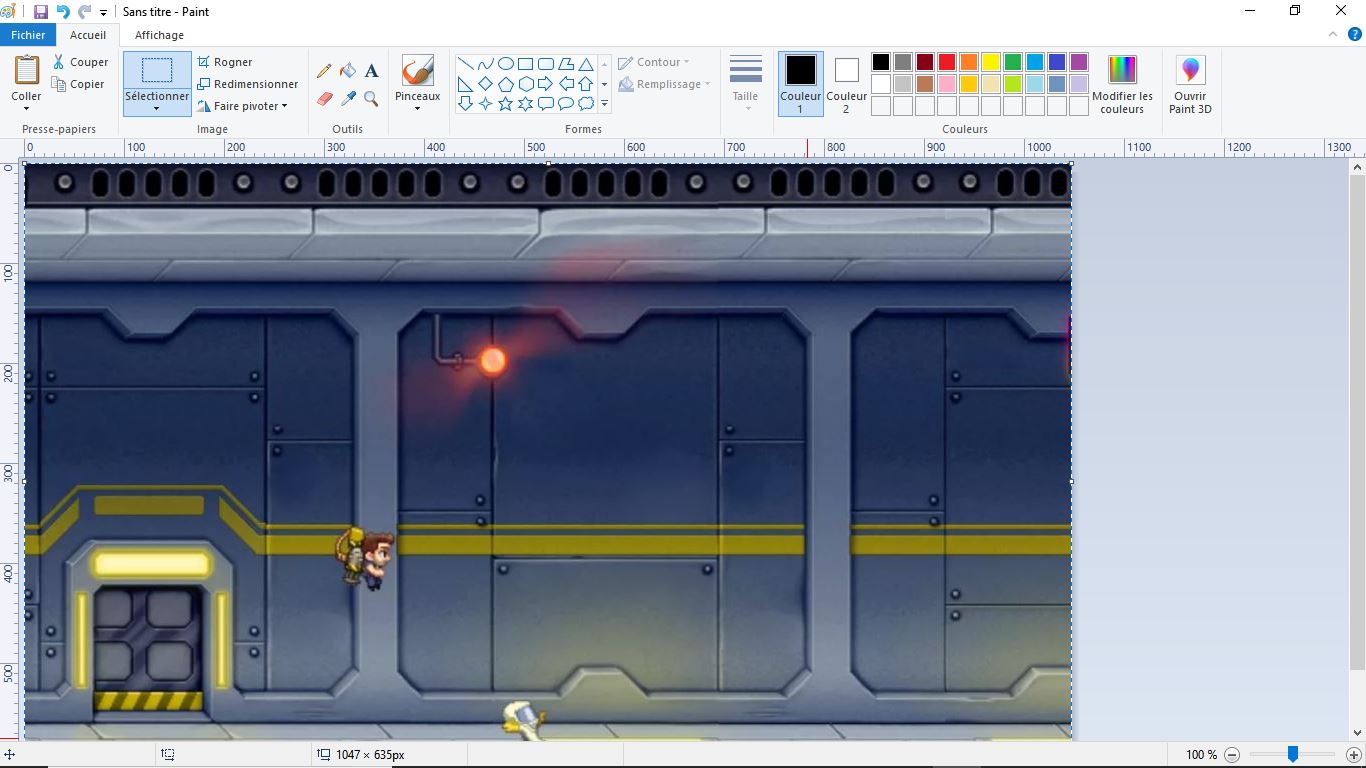This screenshot has width=1366, height=768.
Task: Select the Oval callout shape
Action: [x=566, y=103]
